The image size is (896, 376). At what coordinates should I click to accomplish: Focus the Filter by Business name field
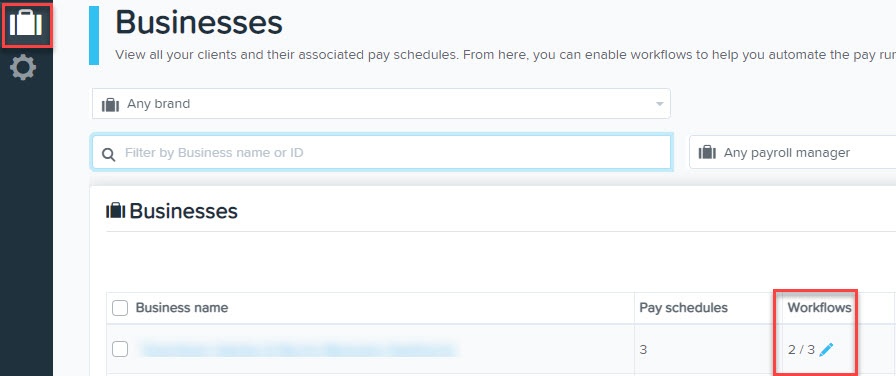click(381, 153)
